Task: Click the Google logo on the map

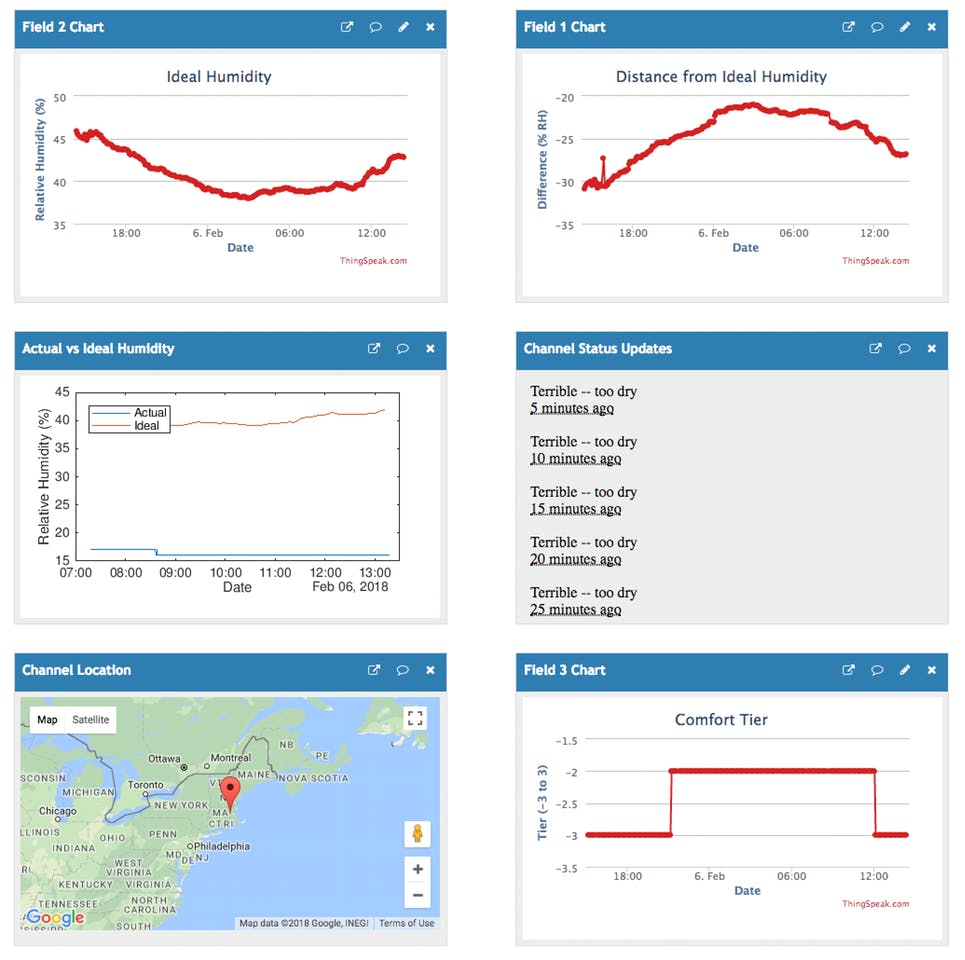Action: [55, 917]
